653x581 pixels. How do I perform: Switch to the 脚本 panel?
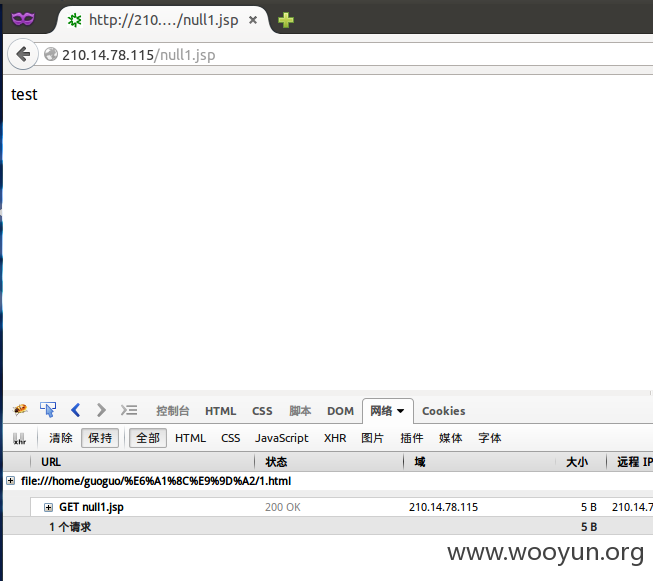coord(300,411)
